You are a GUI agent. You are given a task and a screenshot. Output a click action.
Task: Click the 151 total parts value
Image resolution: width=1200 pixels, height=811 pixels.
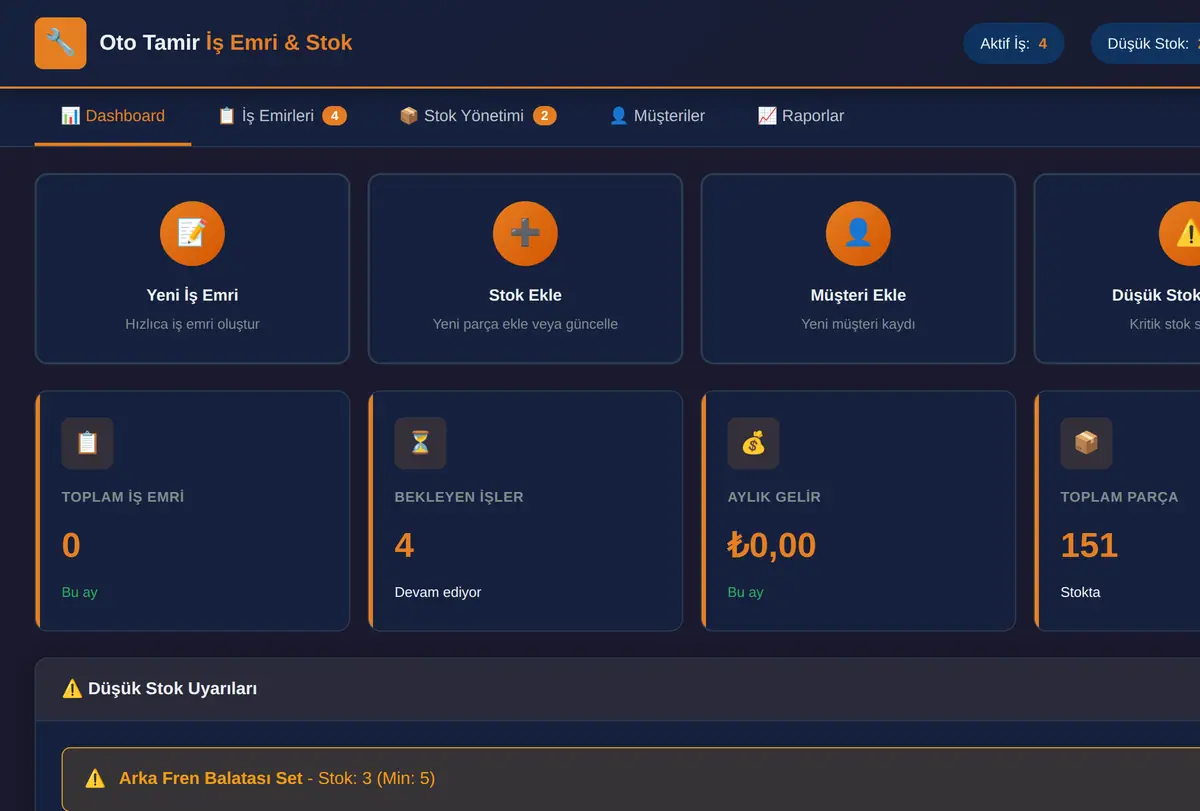click(1089, 545)
